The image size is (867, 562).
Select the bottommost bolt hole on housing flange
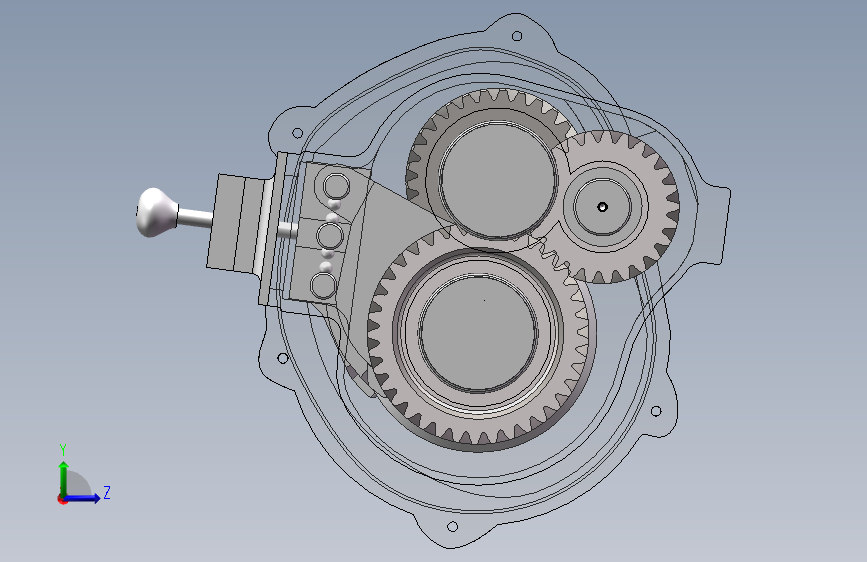tap(452, 526)
